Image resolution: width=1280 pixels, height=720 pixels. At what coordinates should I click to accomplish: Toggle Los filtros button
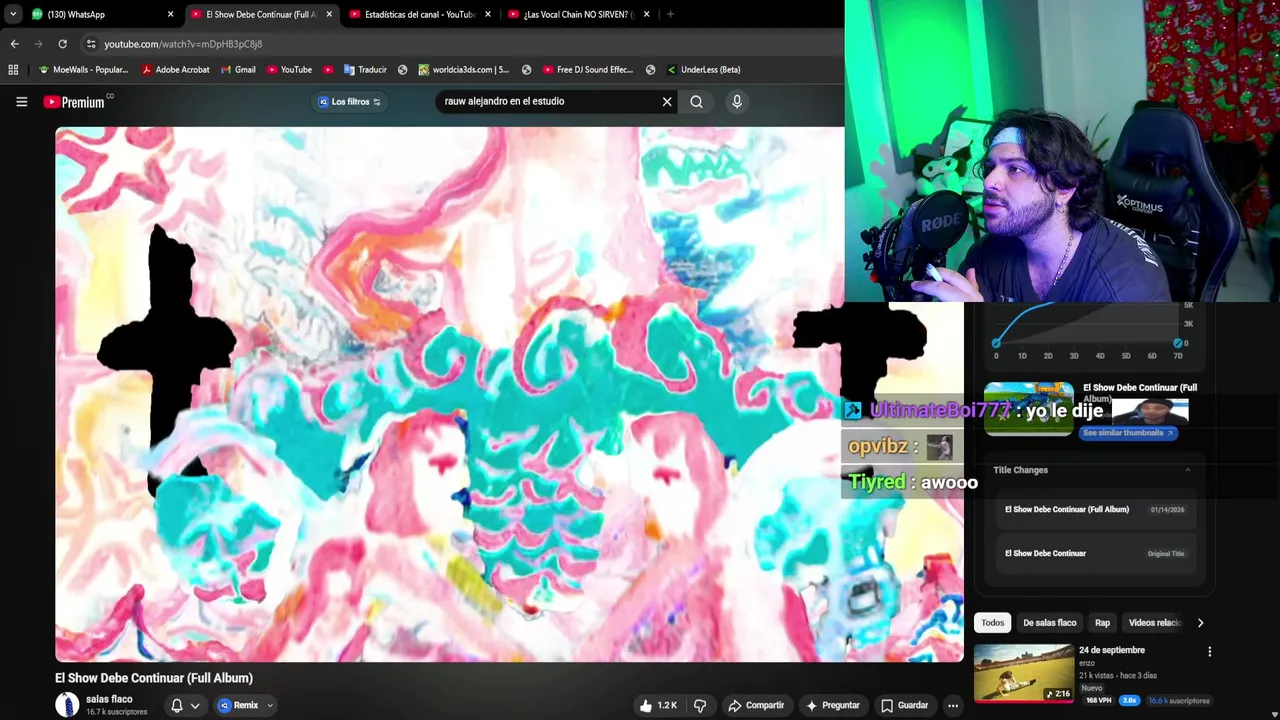coord(349,101)
